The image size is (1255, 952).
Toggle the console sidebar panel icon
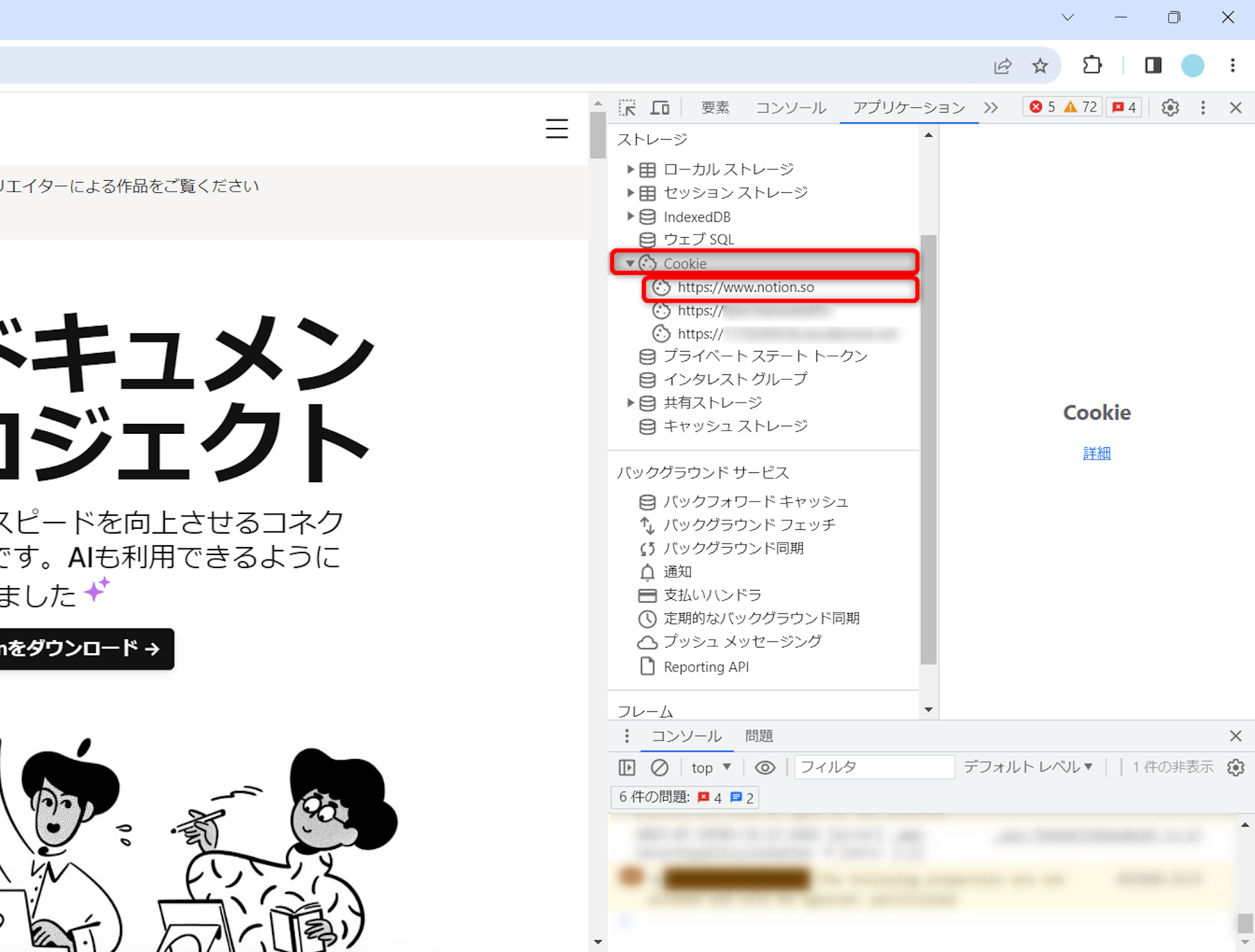627,767
